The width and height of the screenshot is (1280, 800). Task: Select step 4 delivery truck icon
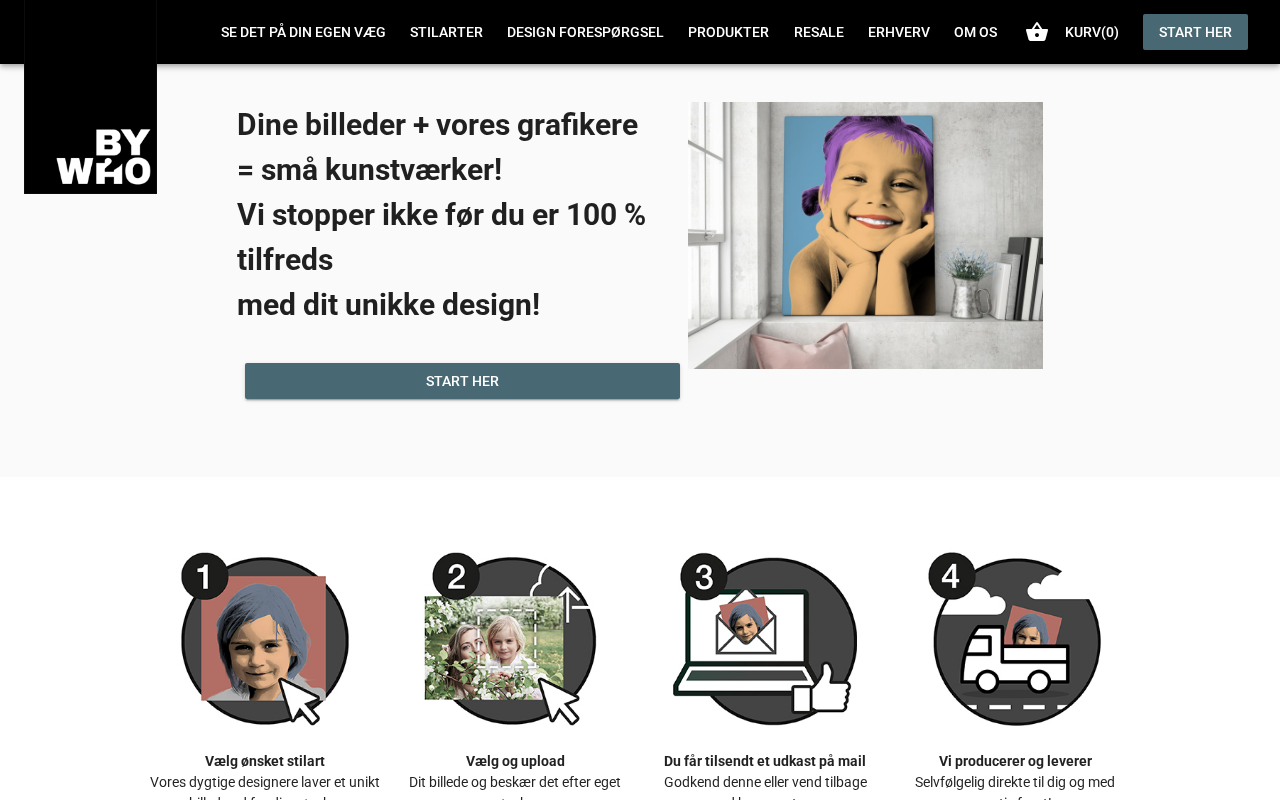1015,639
